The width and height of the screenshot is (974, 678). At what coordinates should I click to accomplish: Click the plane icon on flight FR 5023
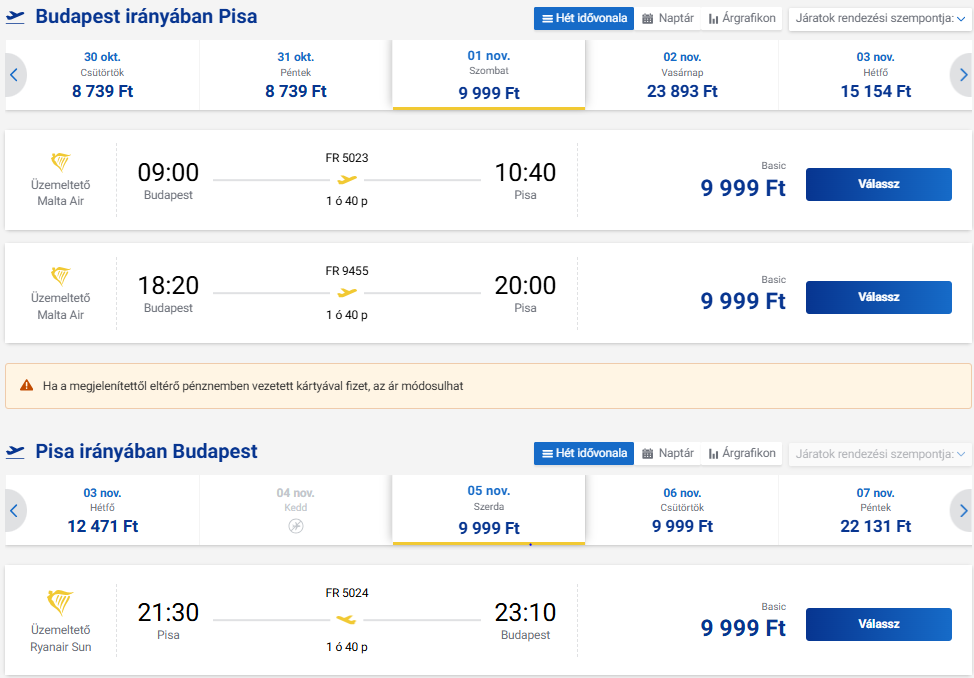pos(347,180)
